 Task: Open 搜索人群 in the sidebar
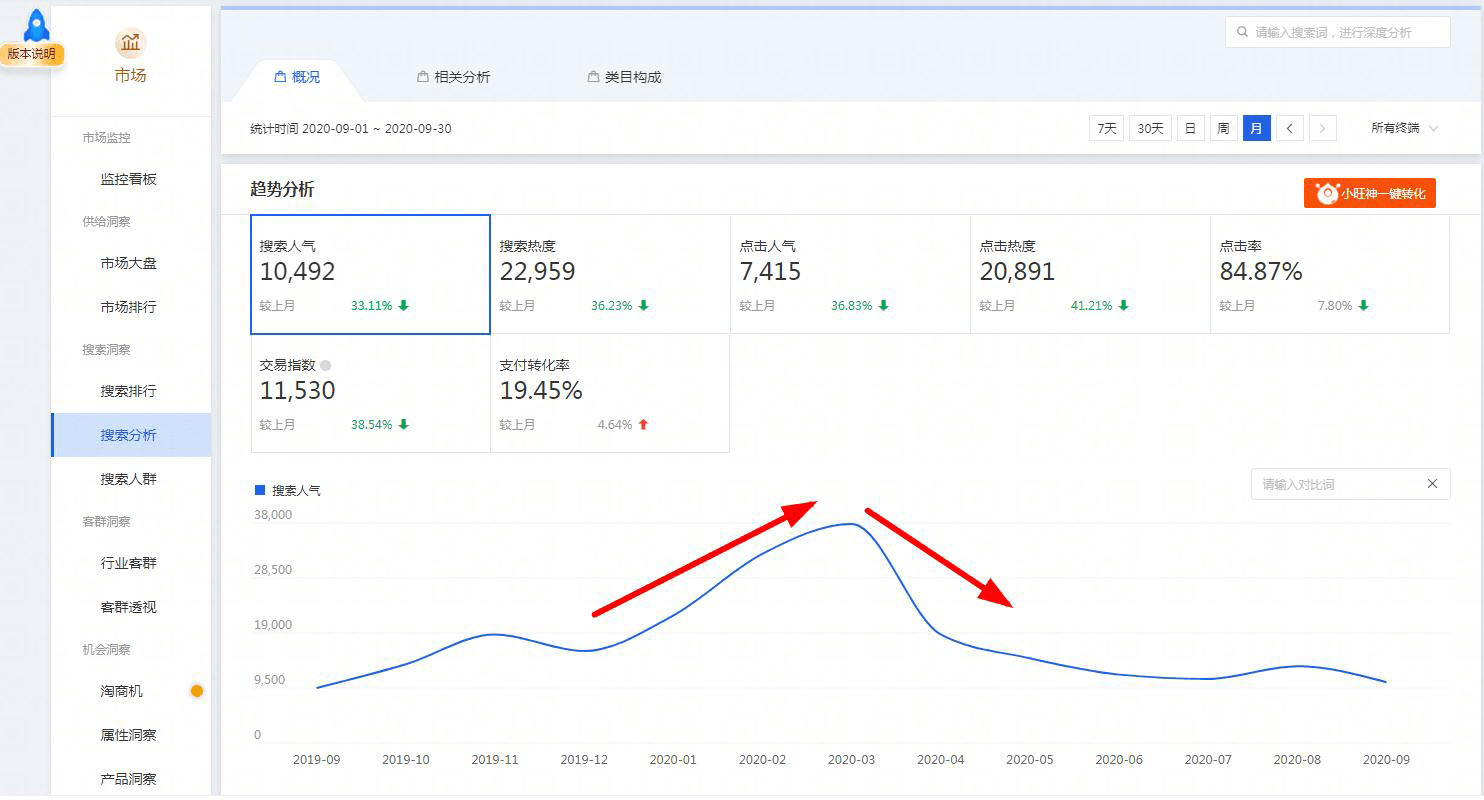click(131, 479)
